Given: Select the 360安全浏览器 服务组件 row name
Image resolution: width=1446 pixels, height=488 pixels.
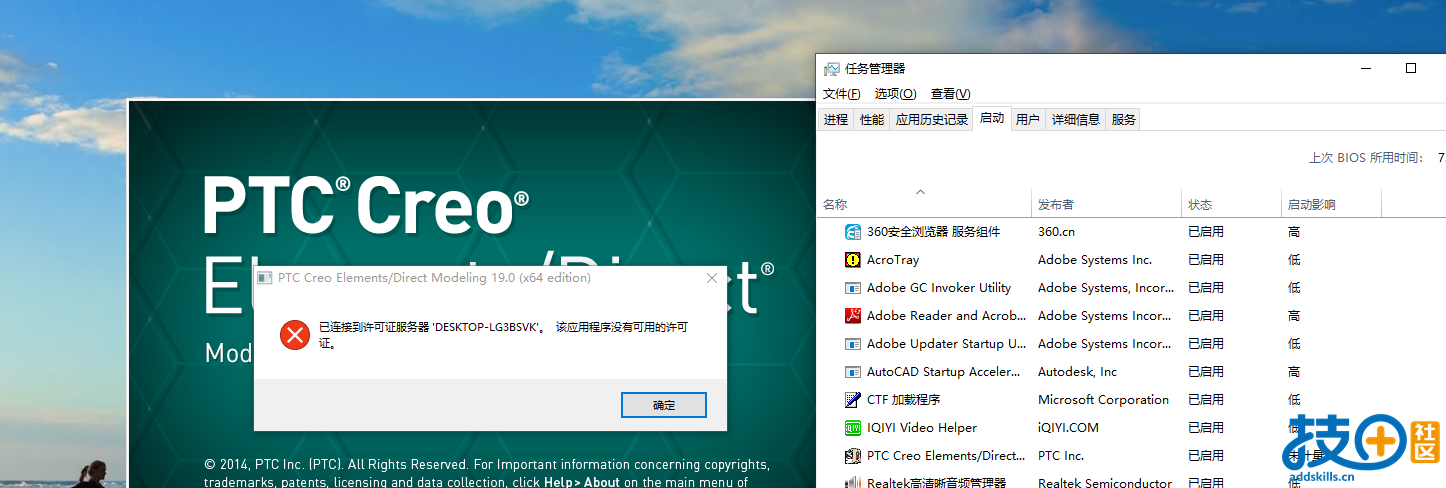Looking at the screenshot, I should [x=933, y=232].
